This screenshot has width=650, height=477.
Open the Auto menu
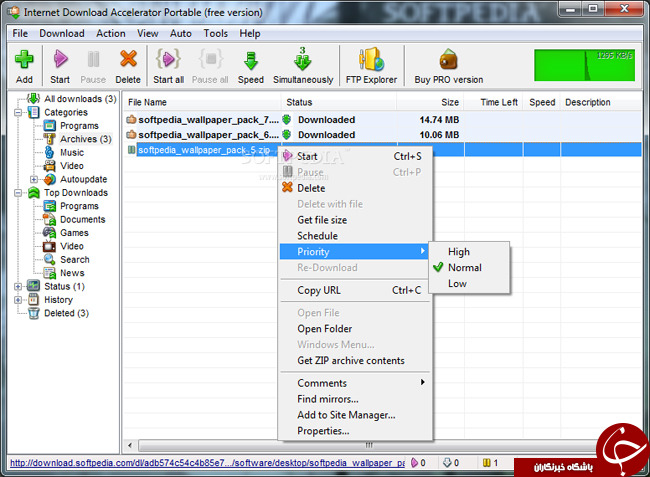(181, 33)
